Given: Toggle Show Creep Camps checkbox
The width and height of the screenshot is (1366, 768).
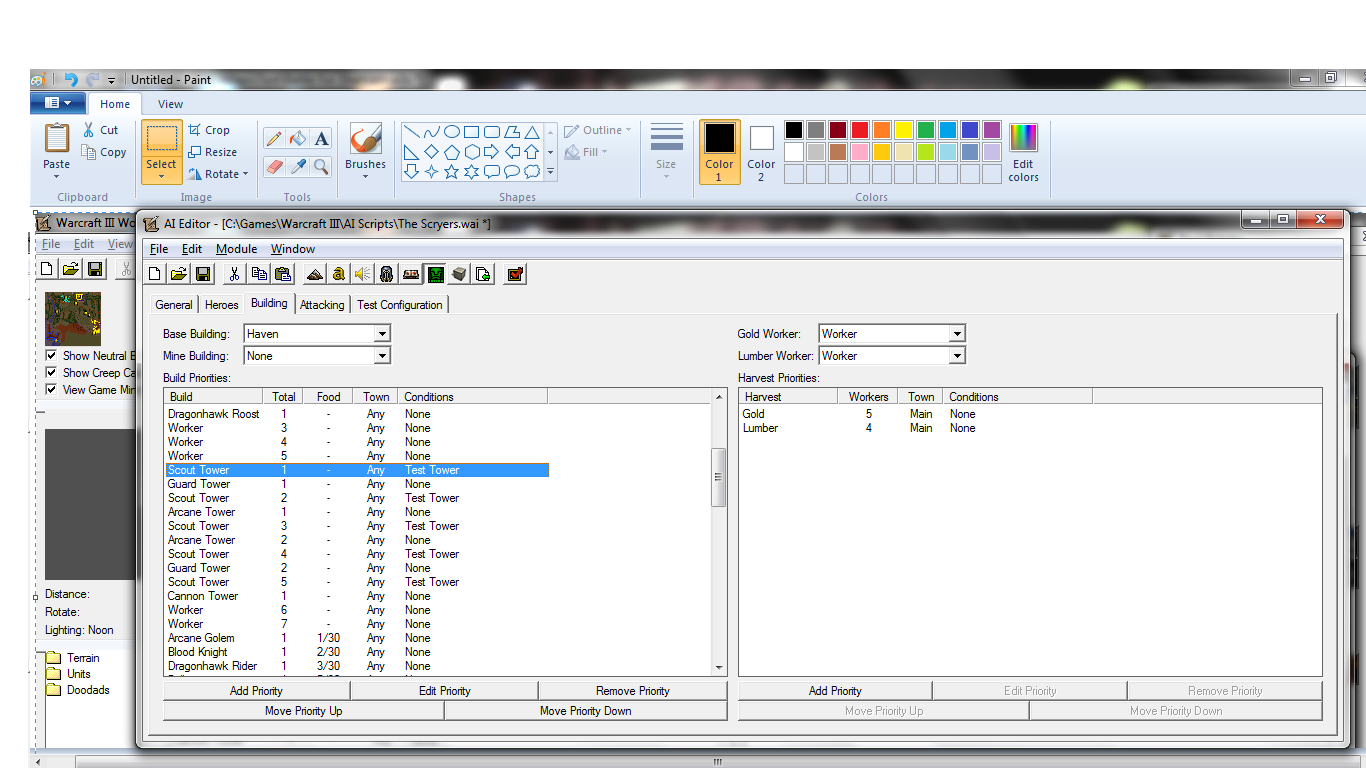Looking at the screenshot, I should tap(52, 373).
